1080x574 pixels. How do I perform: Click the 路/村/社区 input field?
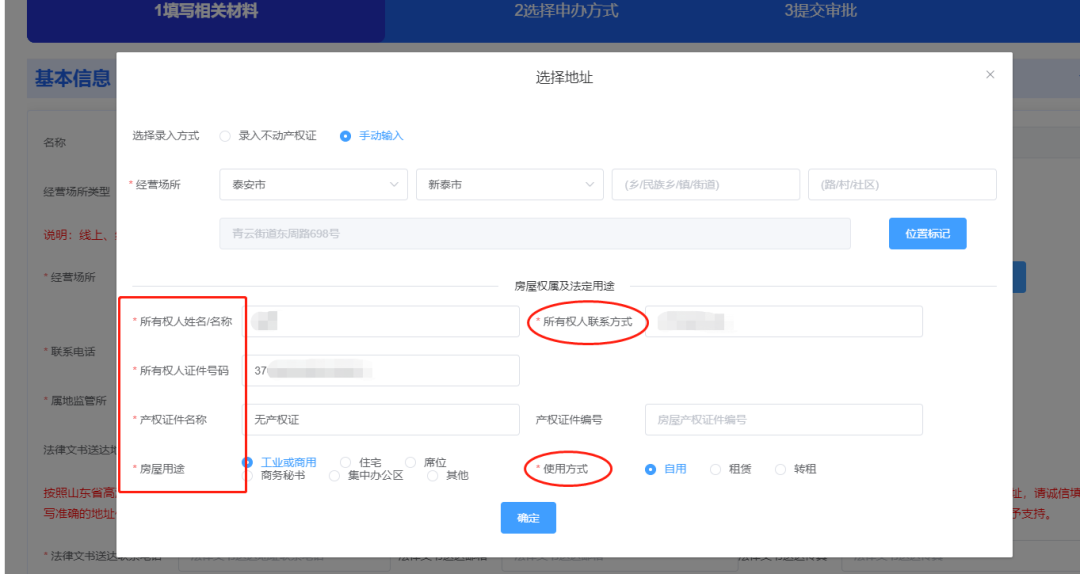[x=902, y=185]
